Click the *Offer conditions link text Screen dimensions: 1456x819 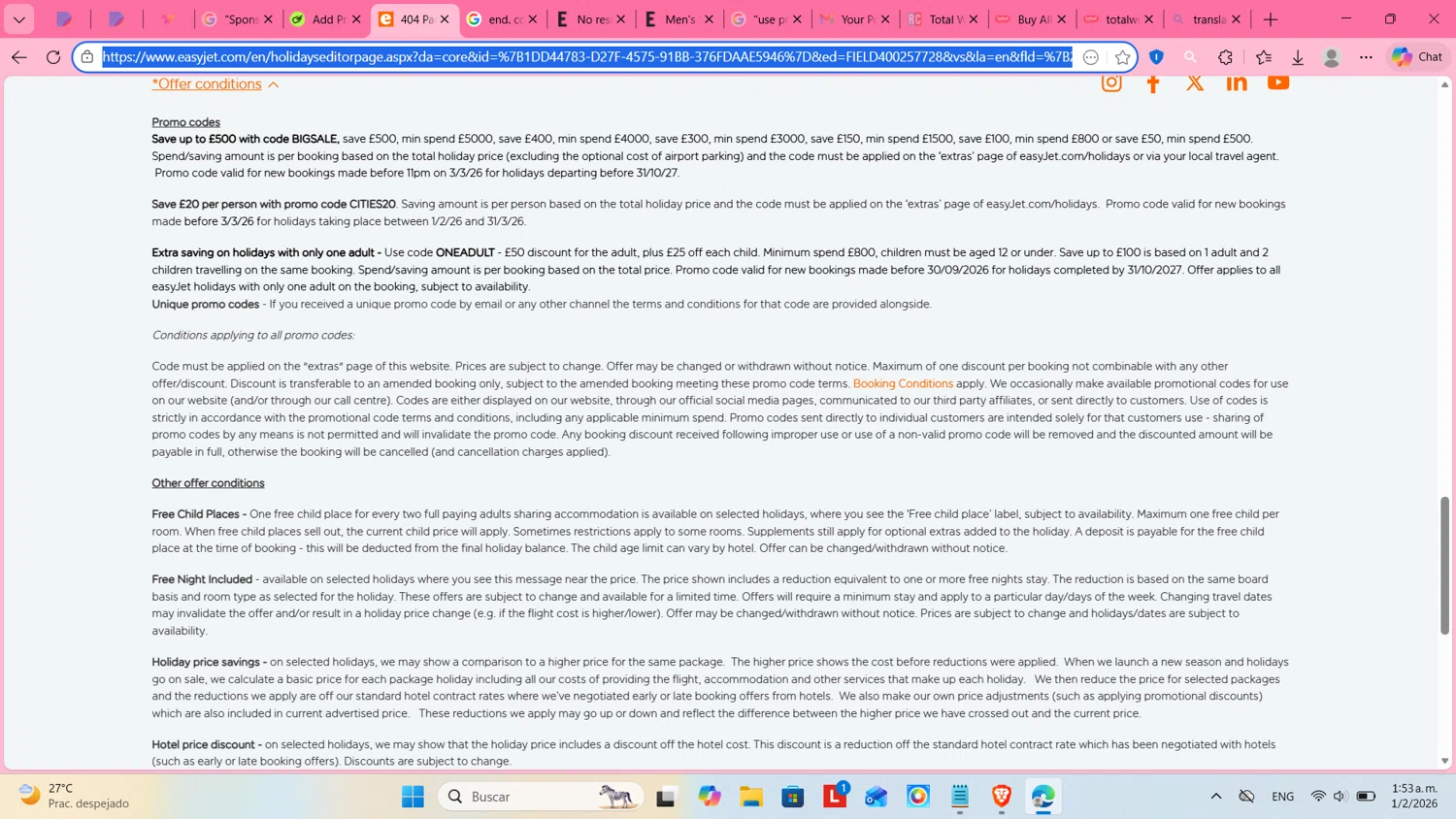pyautogui.click(x=207, y=84)
